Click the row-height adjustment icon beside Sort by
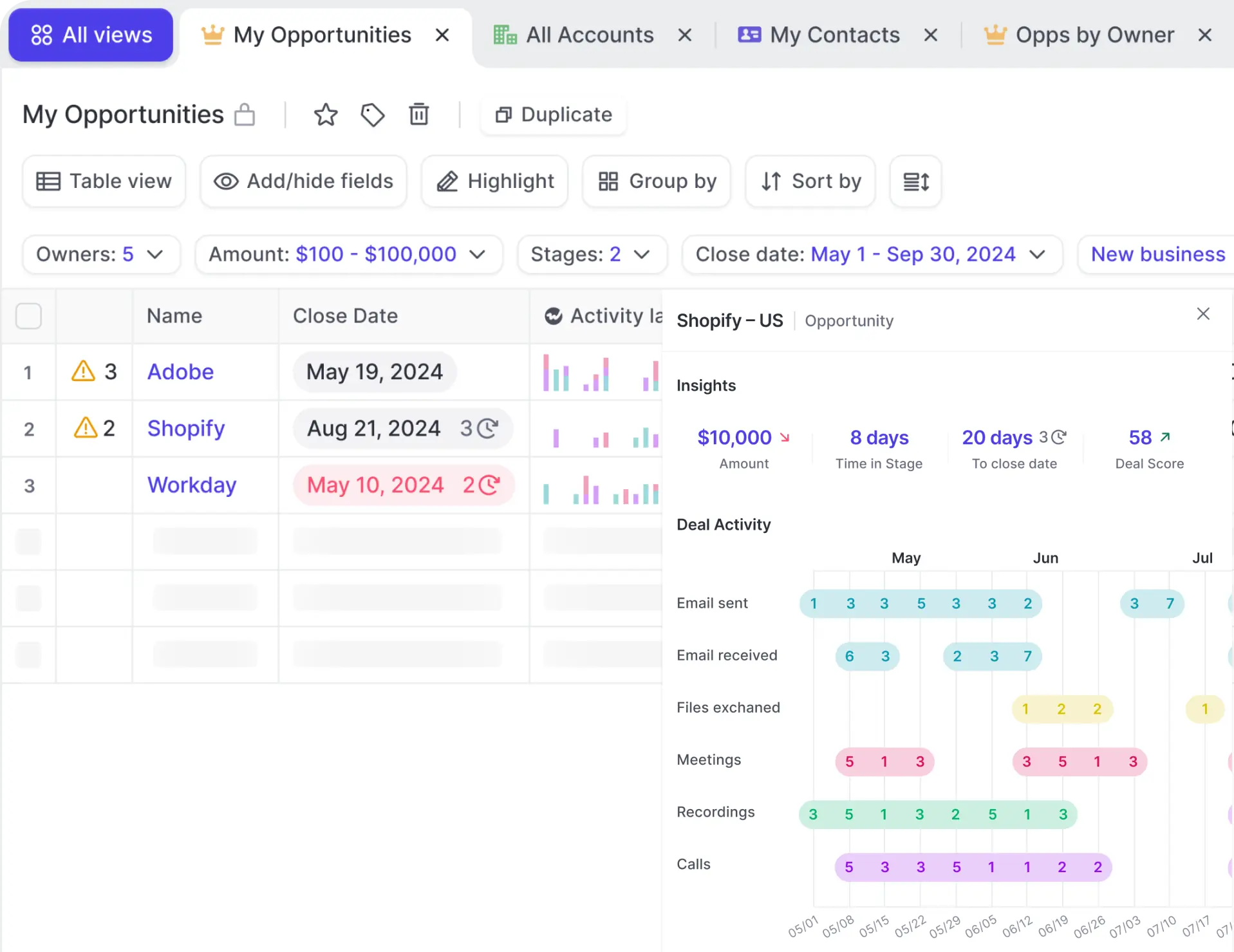Image resolution: width=1234 pixels, height=952 pixels. pos(915,181)
